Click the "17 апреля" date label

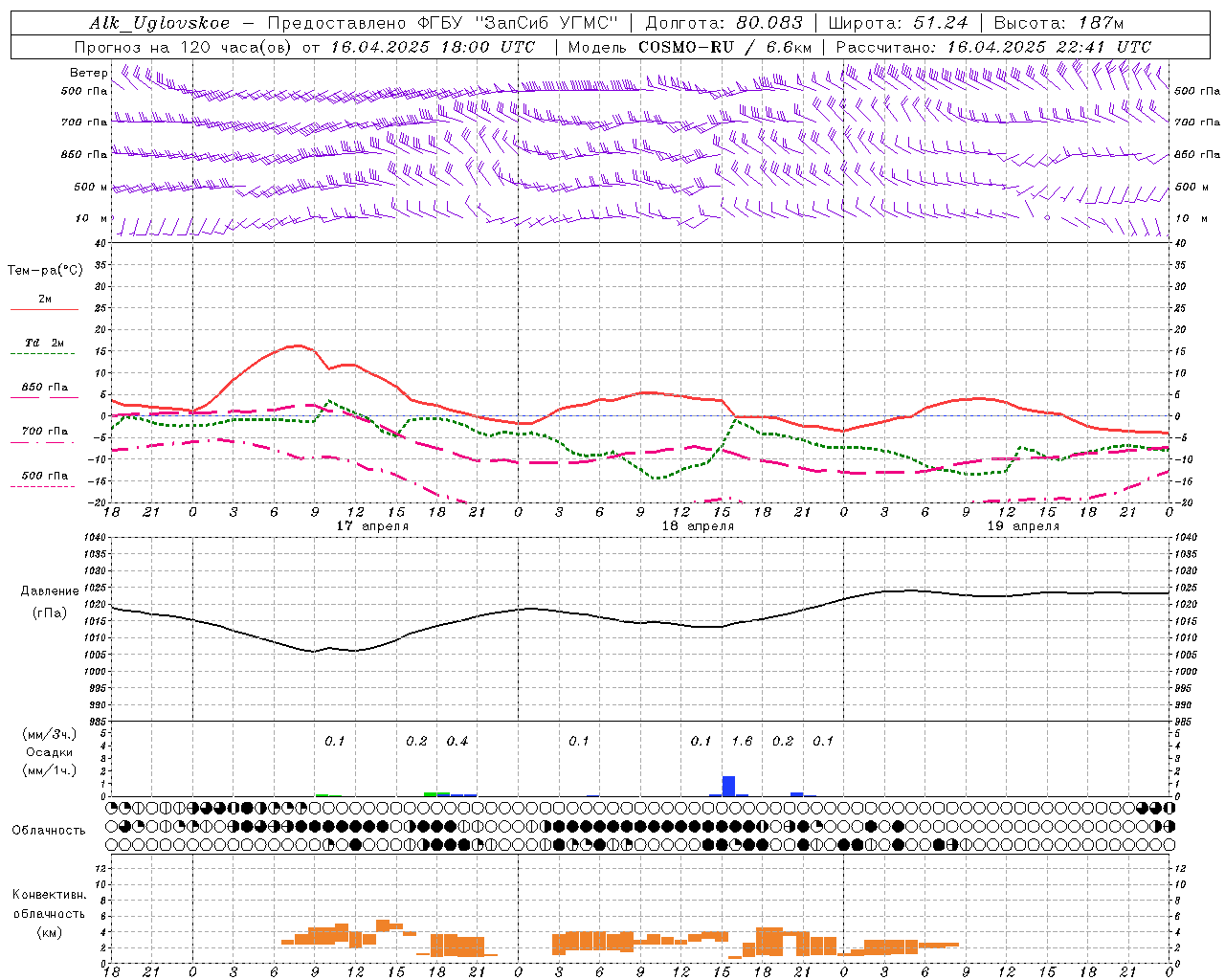pyautogui.click(x=372, y=526)
